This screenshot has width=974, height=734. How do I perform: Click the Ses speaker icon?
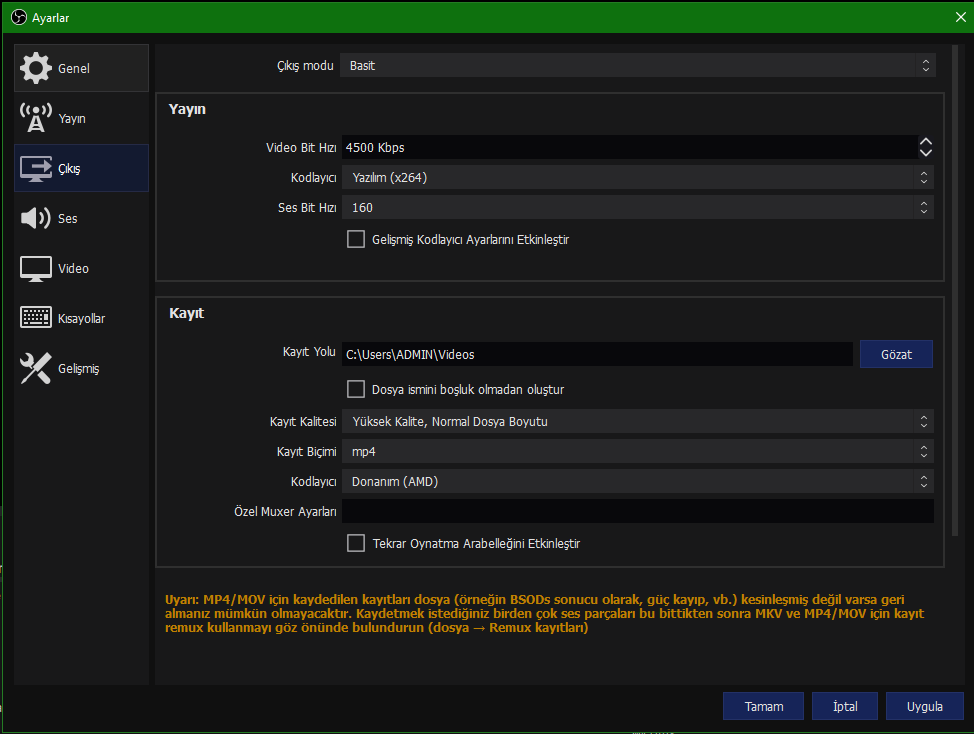click(x=35, y=218)
